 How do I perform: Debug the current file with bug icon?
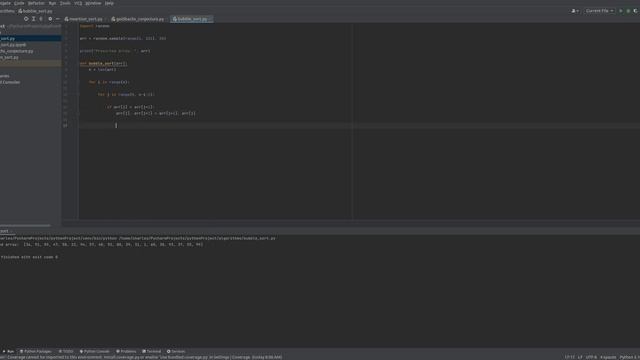(x=628, y=11)
